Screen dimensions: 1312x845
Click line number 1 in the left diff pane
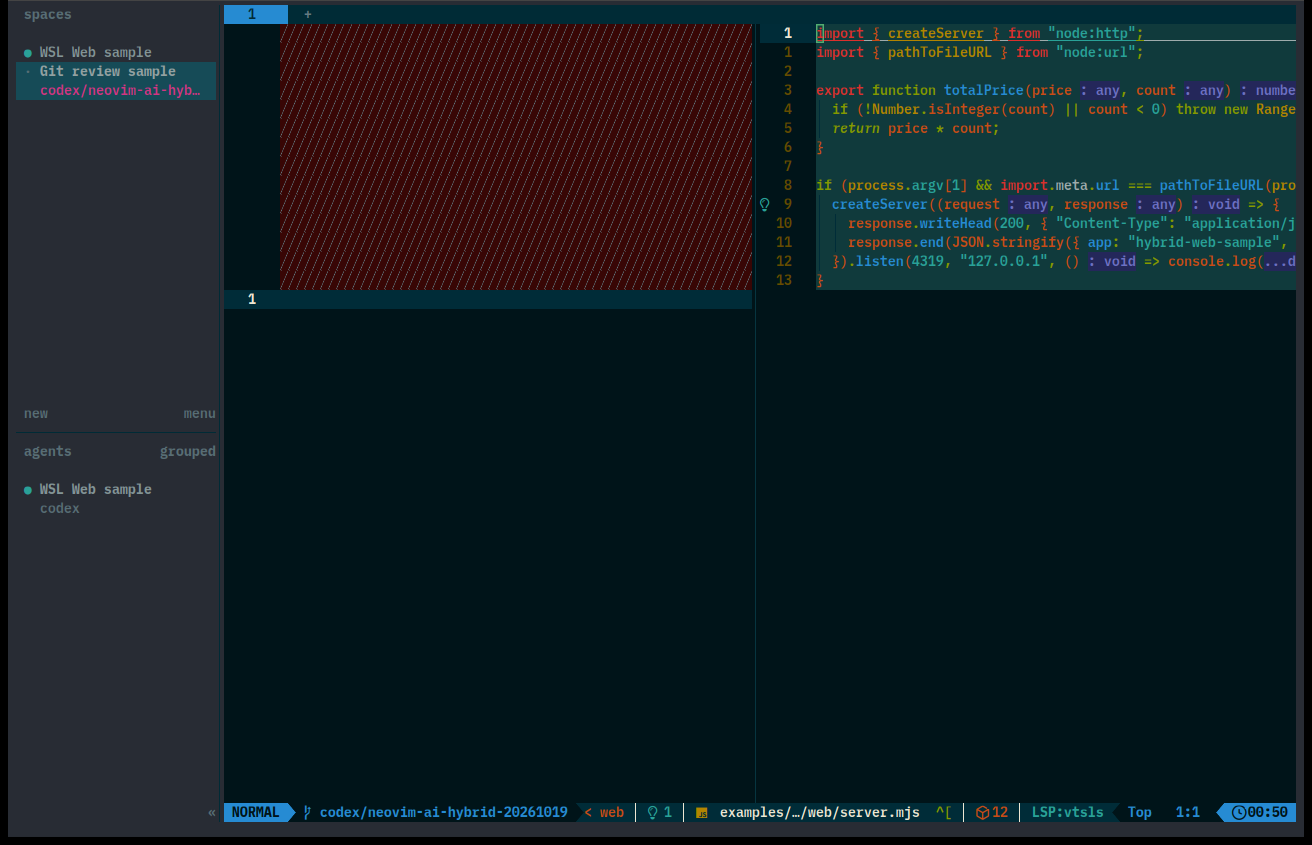[252, 299]
